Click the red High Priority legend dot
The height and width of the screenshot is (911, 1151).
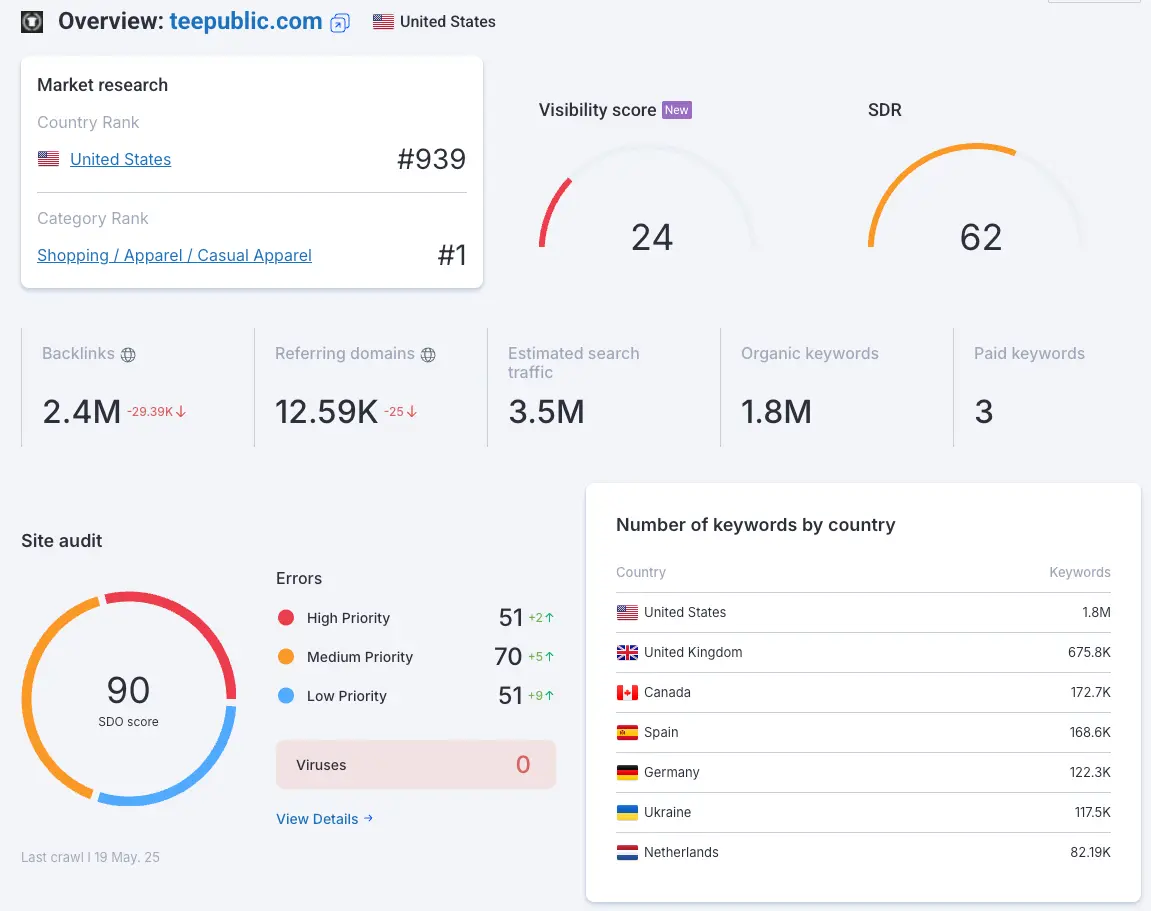click(x=286, y=618)
